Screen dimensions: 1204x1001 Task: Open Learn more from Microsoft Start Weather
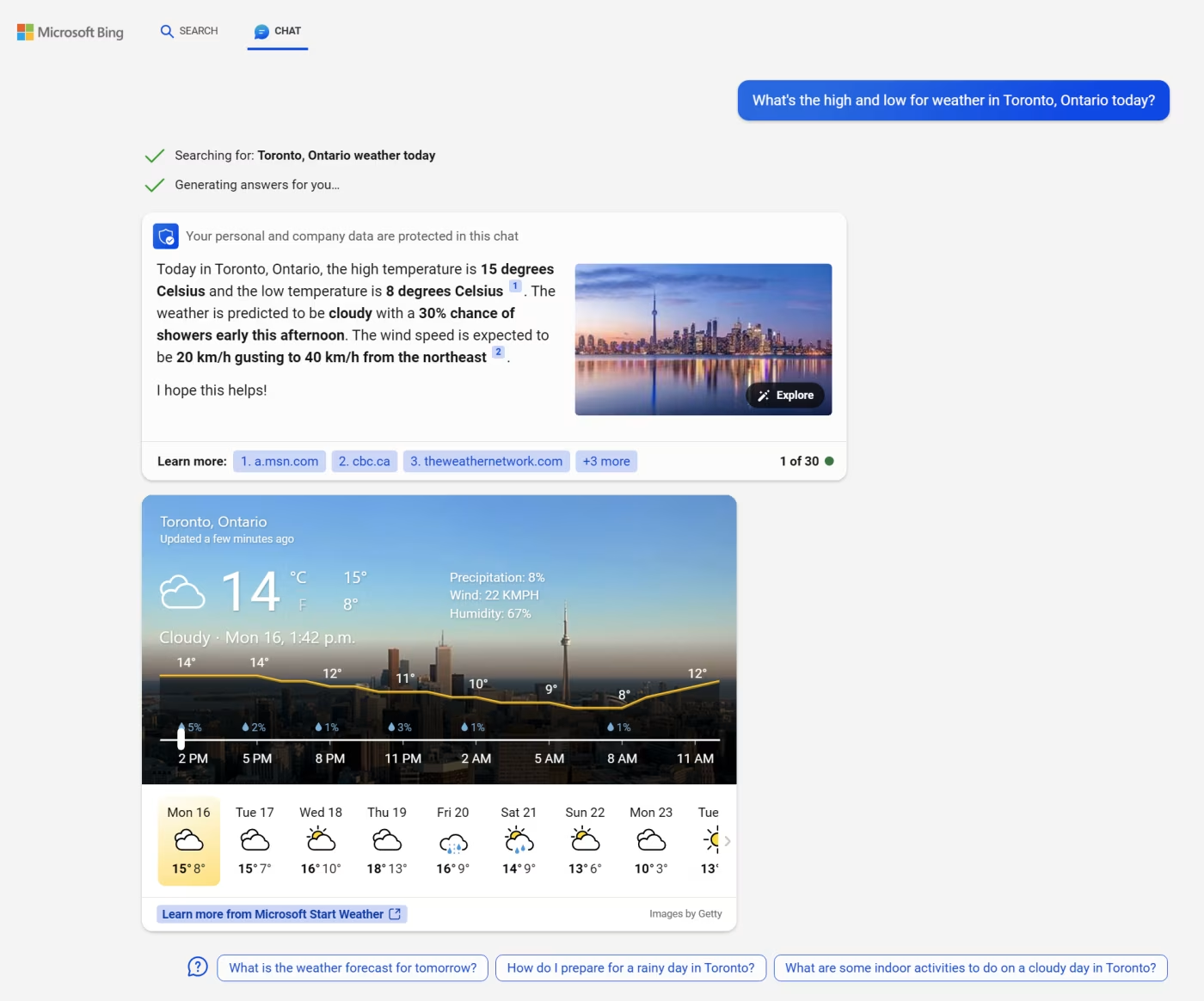pyautogui.click(x=281, y=914)
